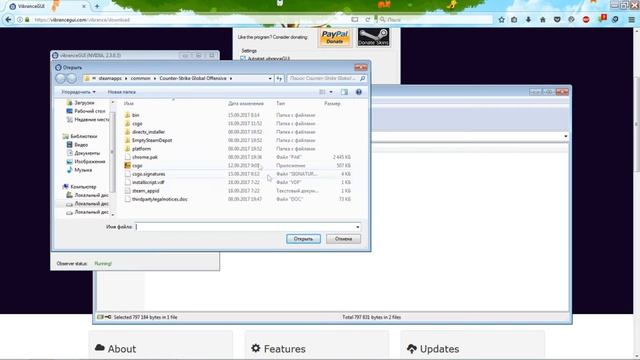
Task: Click the Pocket icon in Firefox toolbar
Action: [x=557, y=20]
